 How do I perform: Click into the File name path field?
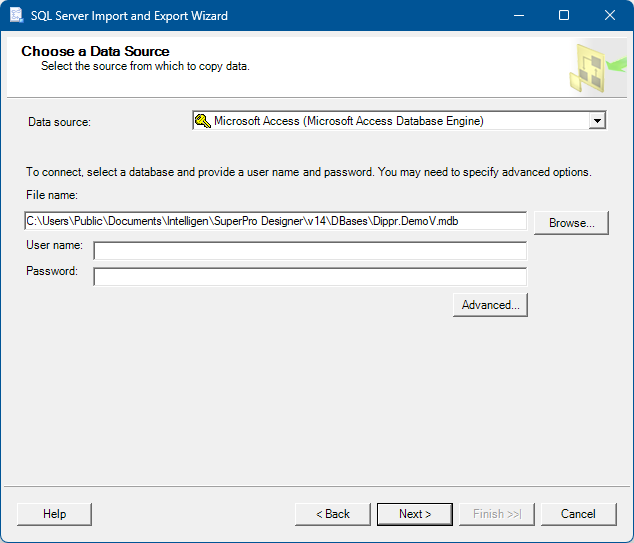click(275, 221)
